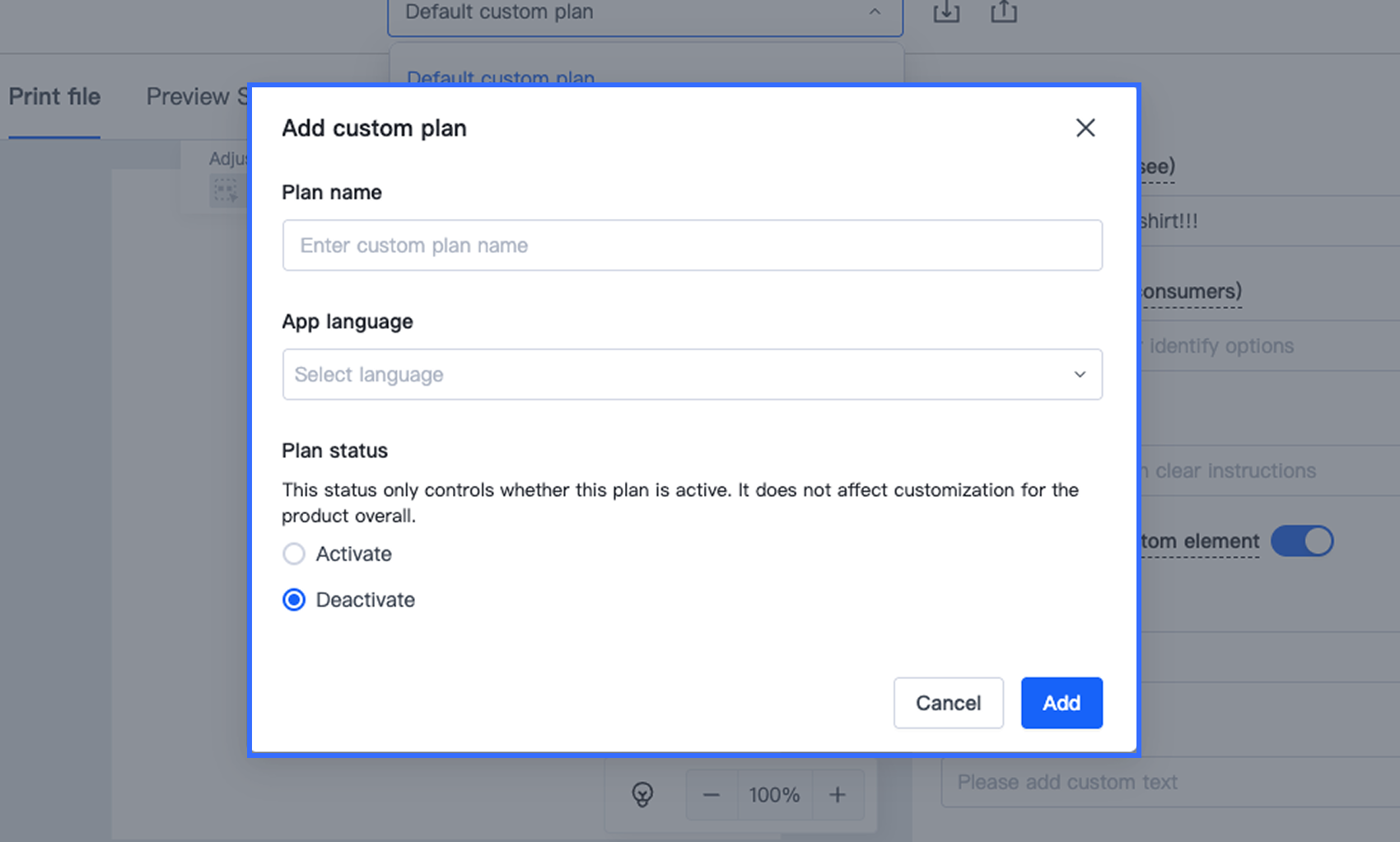Click the blue Add button
The height and width of the screenshot is (842, 1400).
[x=1061, y=703]
